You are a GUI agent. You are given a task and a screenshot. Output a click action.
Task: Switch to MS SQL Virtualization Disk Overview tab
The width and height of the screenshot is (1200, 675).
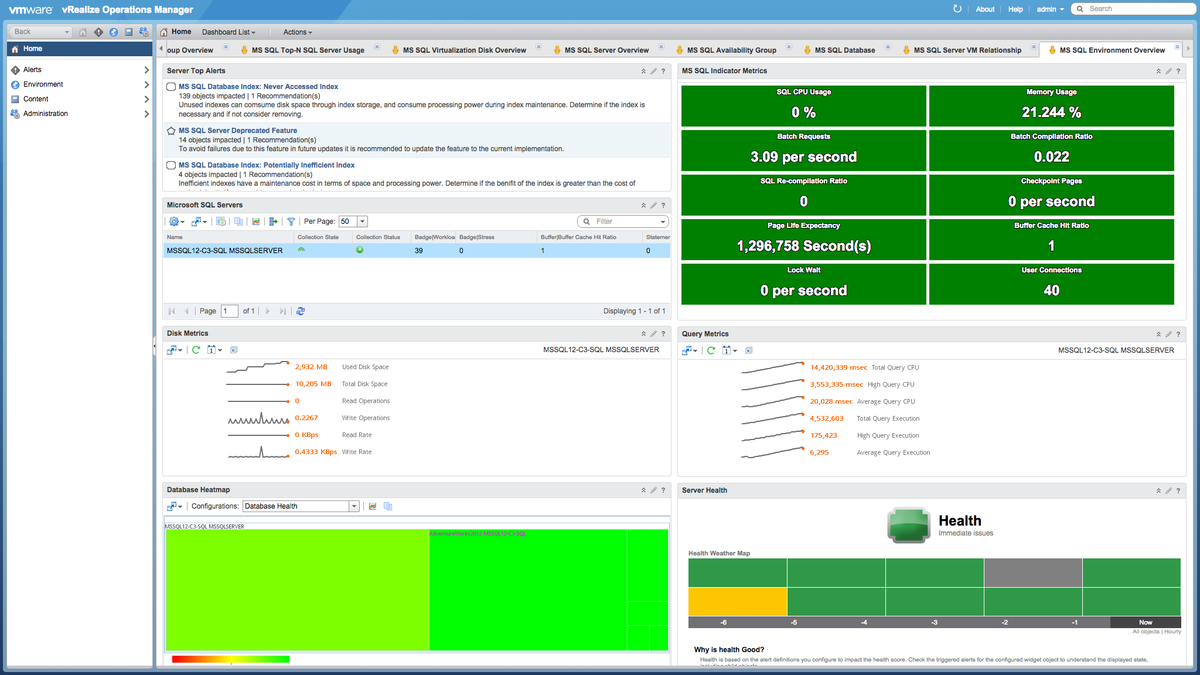[464, 50]
